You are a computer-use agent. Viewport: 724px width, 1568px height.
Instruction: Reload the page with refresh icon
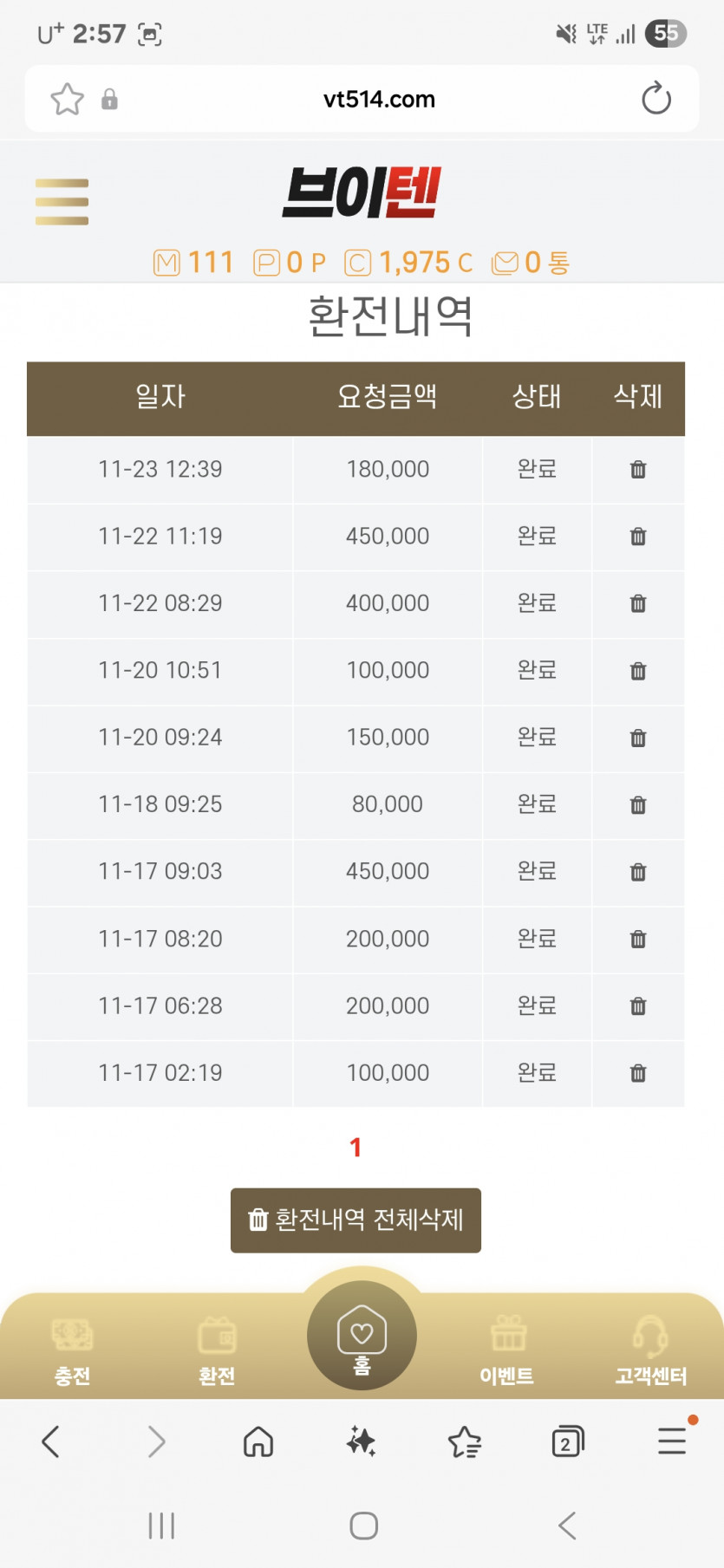click(x=656, y=99)
